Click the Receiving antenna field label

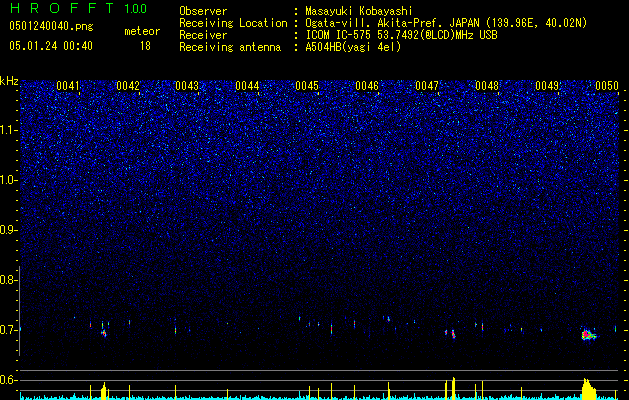(230, 47)
